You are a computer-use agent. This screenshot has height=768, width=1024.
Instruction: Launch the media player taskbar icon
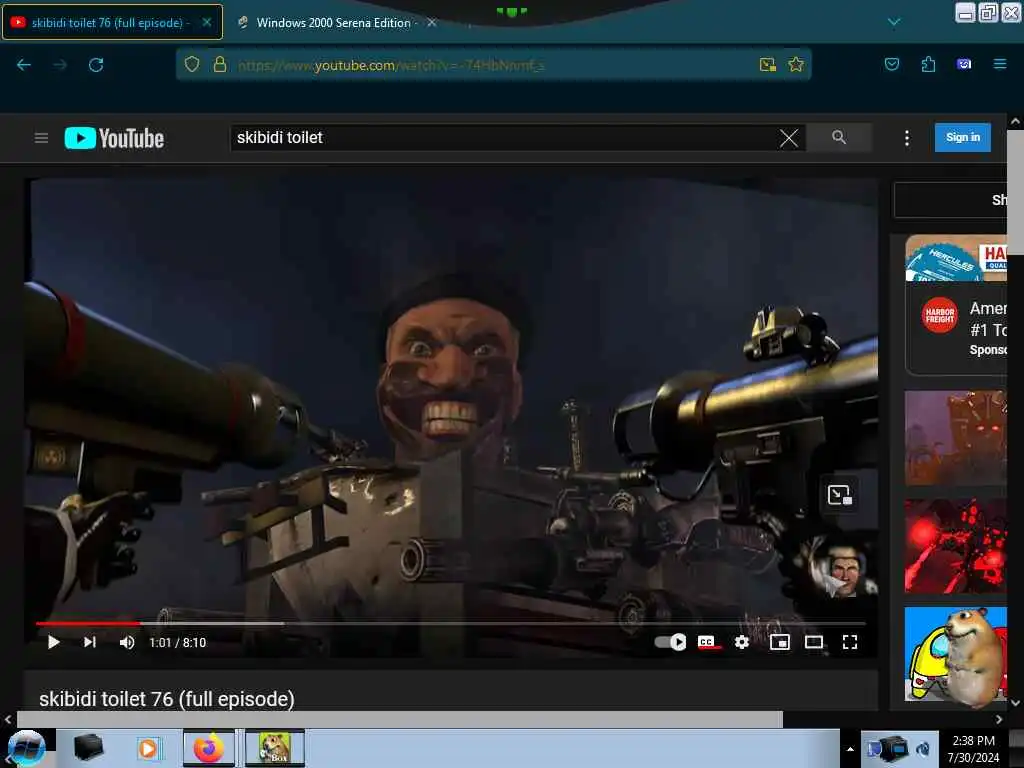[x=148, y=748]
